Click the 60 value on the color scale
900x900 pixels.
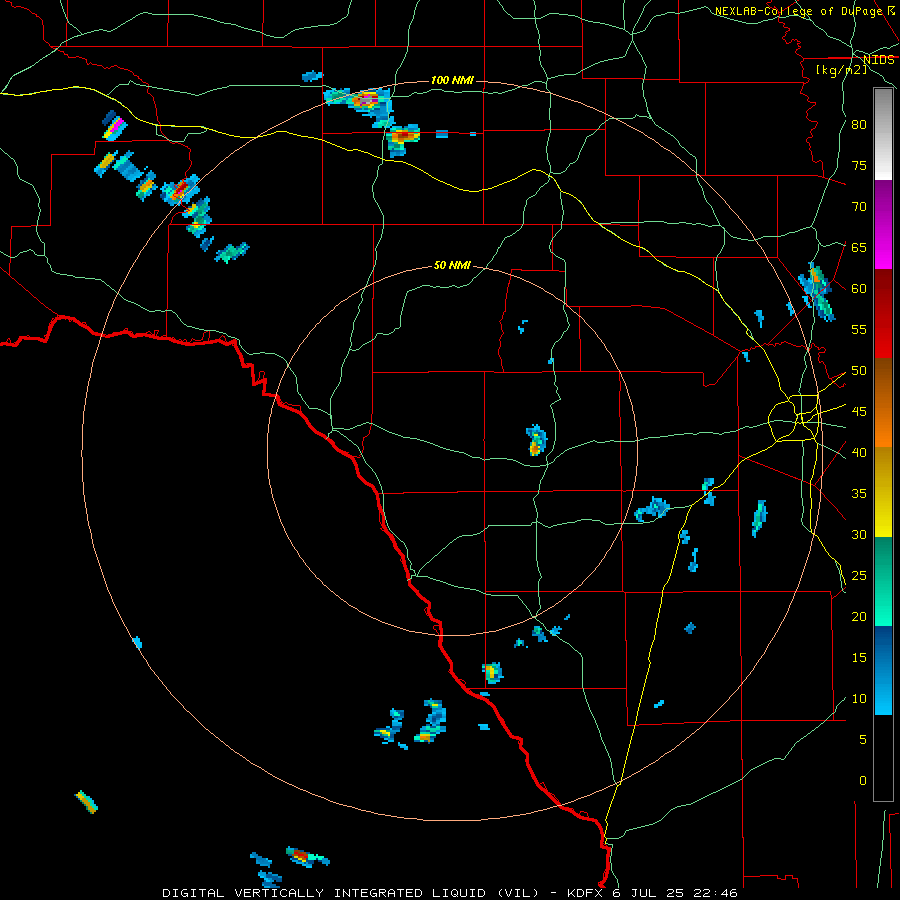coord(859,289)
